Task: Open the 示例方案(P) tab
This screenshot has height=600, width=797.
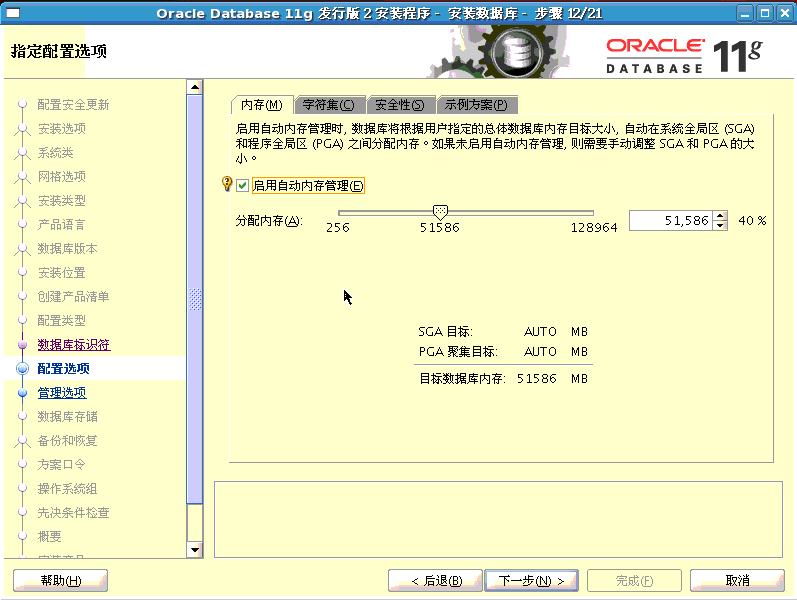Action: point(476,105)
